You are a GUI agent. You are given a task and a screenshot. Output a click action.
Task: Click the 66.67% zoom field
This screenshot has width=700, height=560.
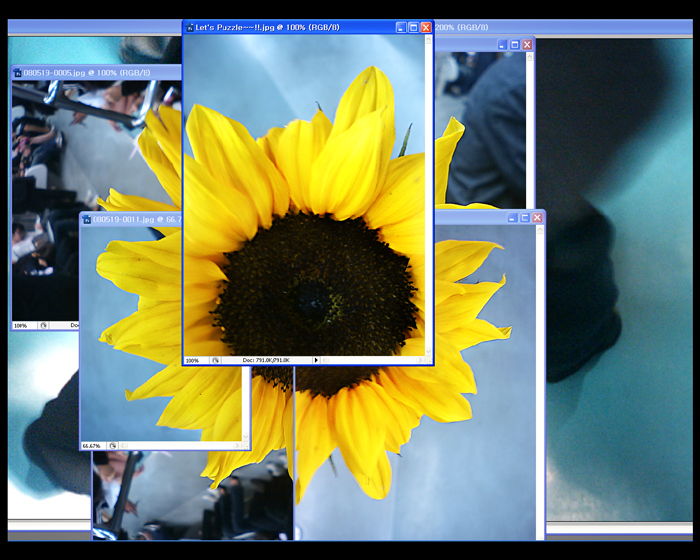93,446
